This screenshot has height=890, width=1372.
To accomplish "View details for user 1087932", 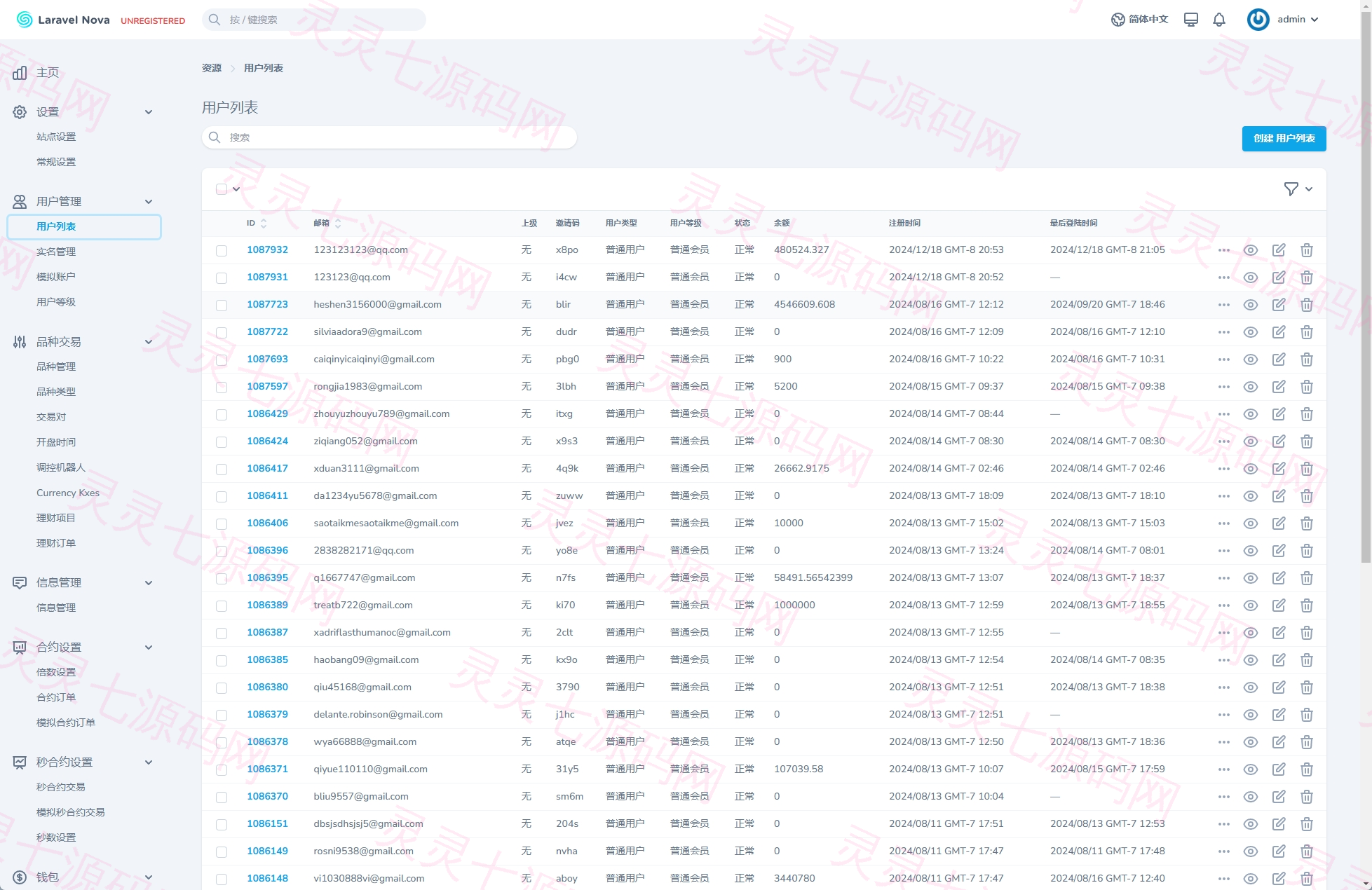I will (x=1251, y=250).
